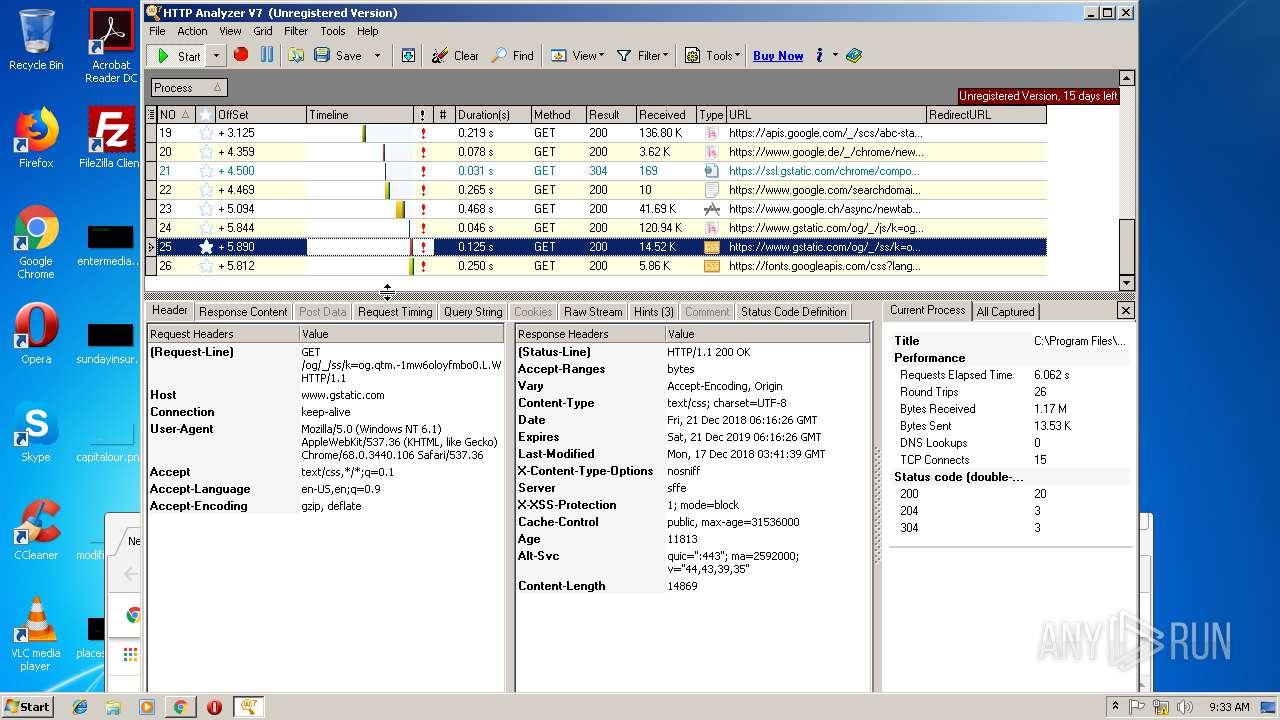Viewport: 1280px width, 720px height.
Task: Open the dropdown arrow beside the info icon
Action: coord(835,56)
